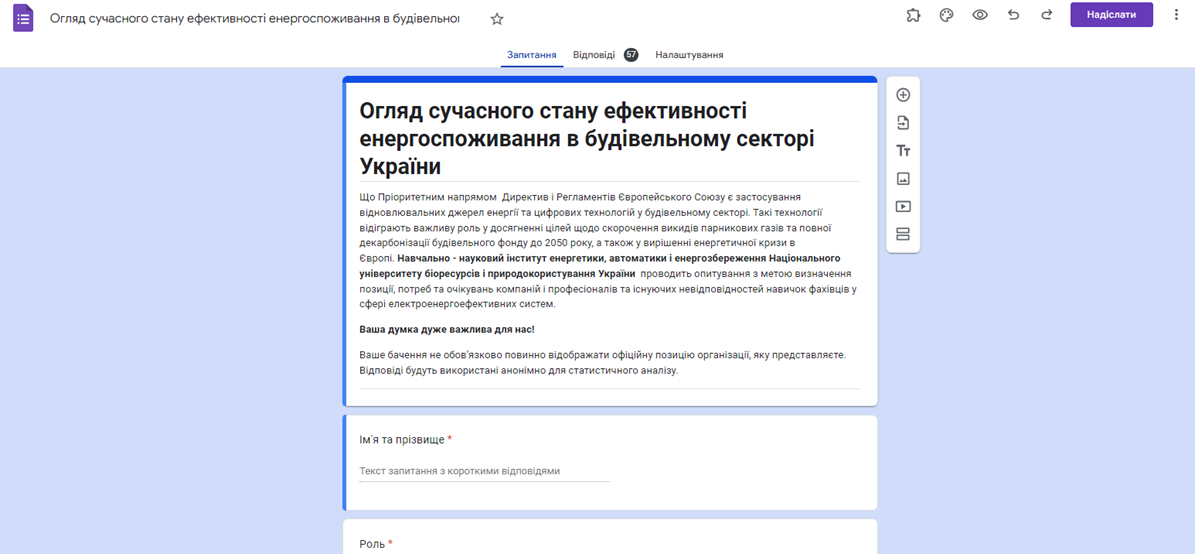Redo the last change

1047,15
